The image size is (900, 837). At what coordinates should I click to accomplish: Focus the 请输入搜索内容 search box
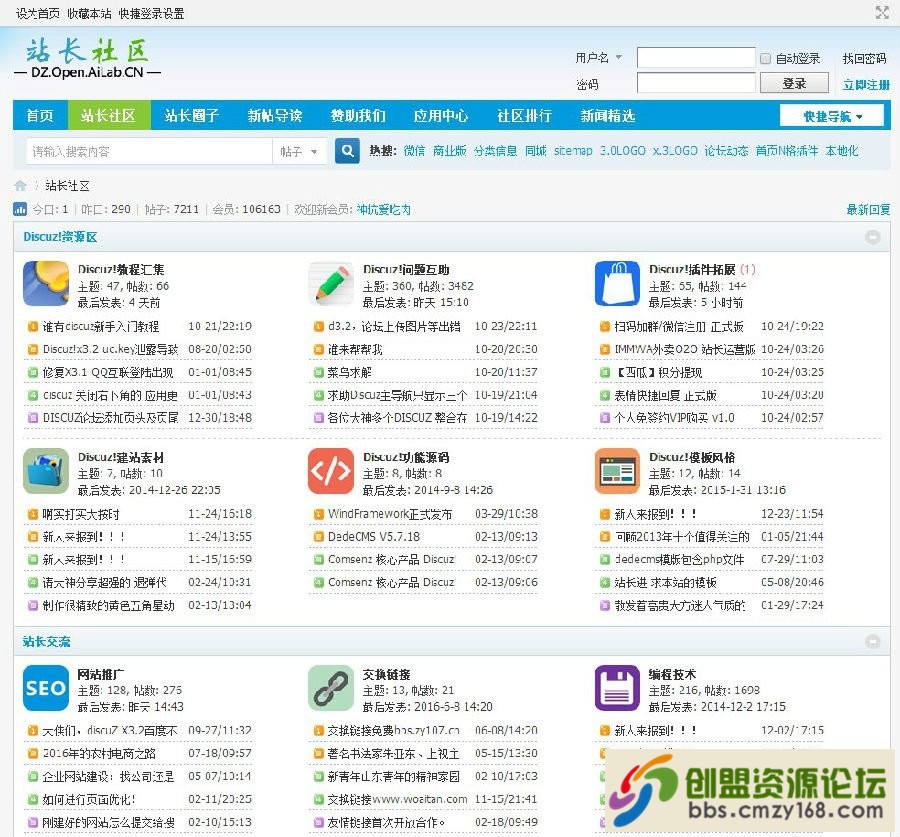click(149, 152)
